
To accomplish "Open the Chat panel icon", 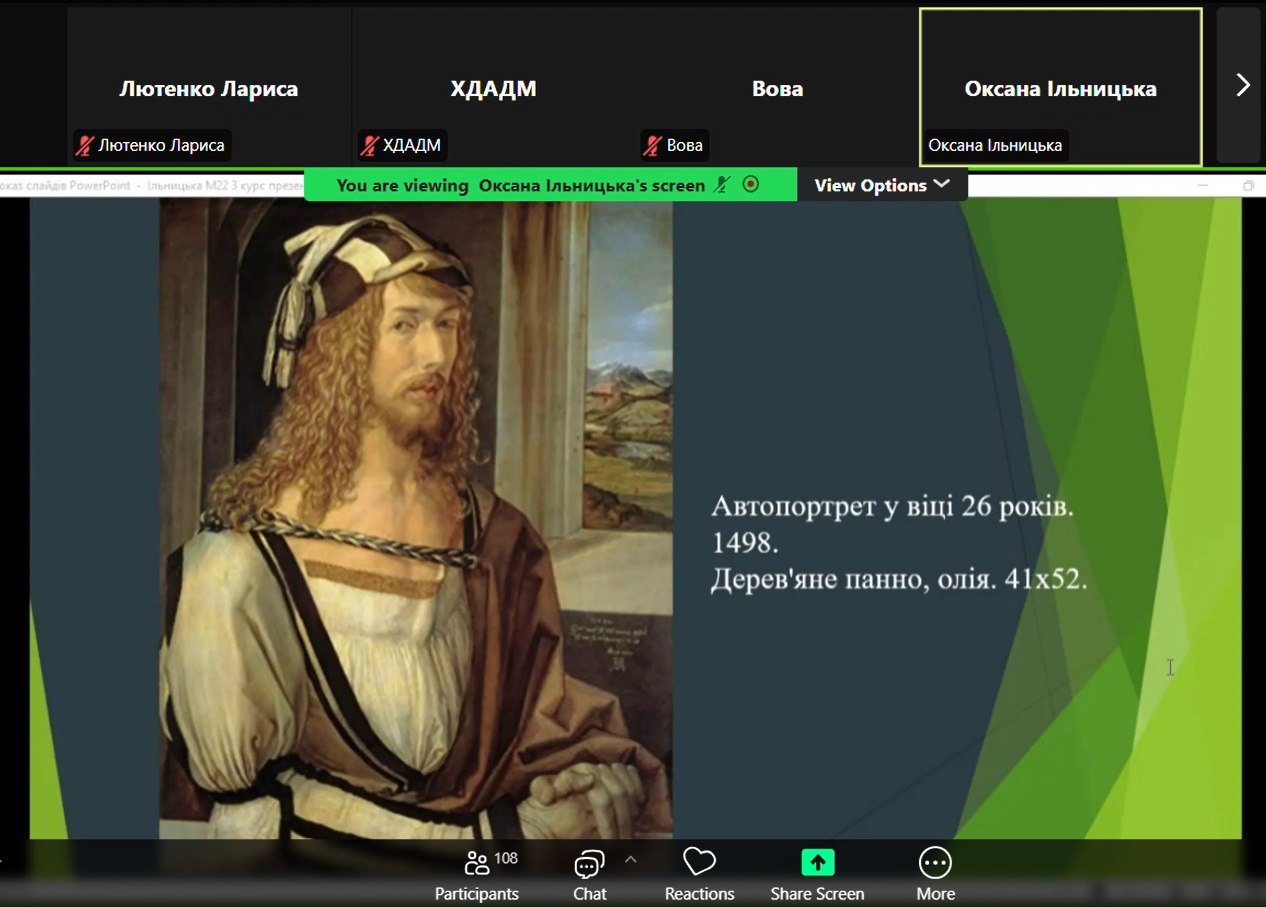I will point(589,863).
